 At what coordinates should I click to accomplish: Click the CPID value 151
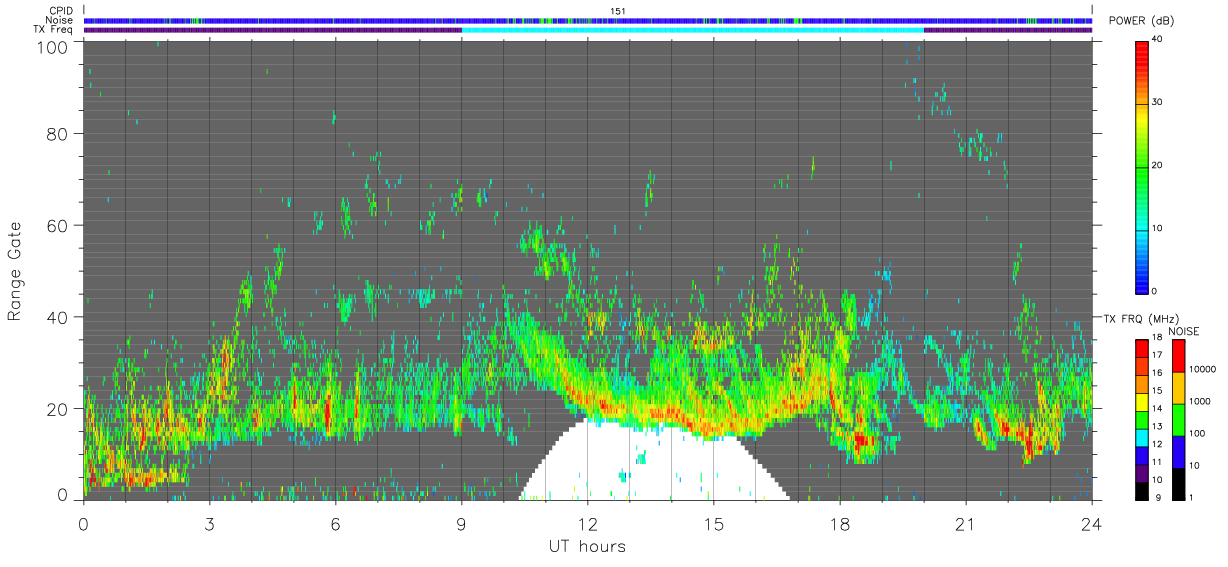point(617,11)
